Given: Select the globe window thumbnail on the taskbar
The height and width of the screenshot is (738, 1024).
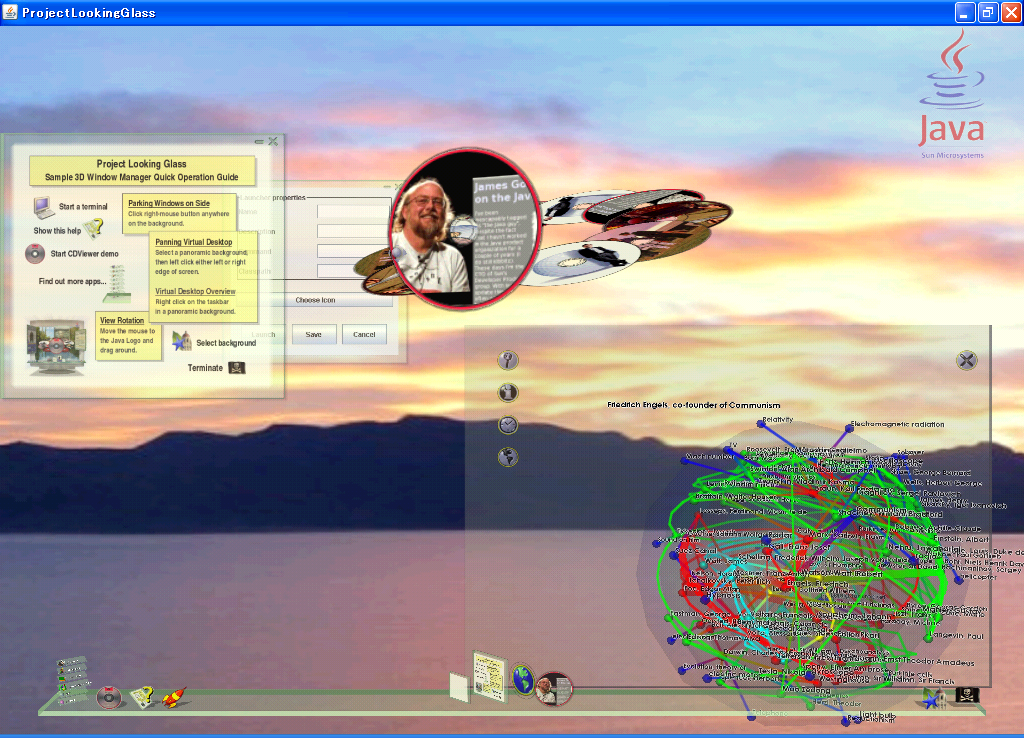Looking at the screenshot, I should point(522,680).
